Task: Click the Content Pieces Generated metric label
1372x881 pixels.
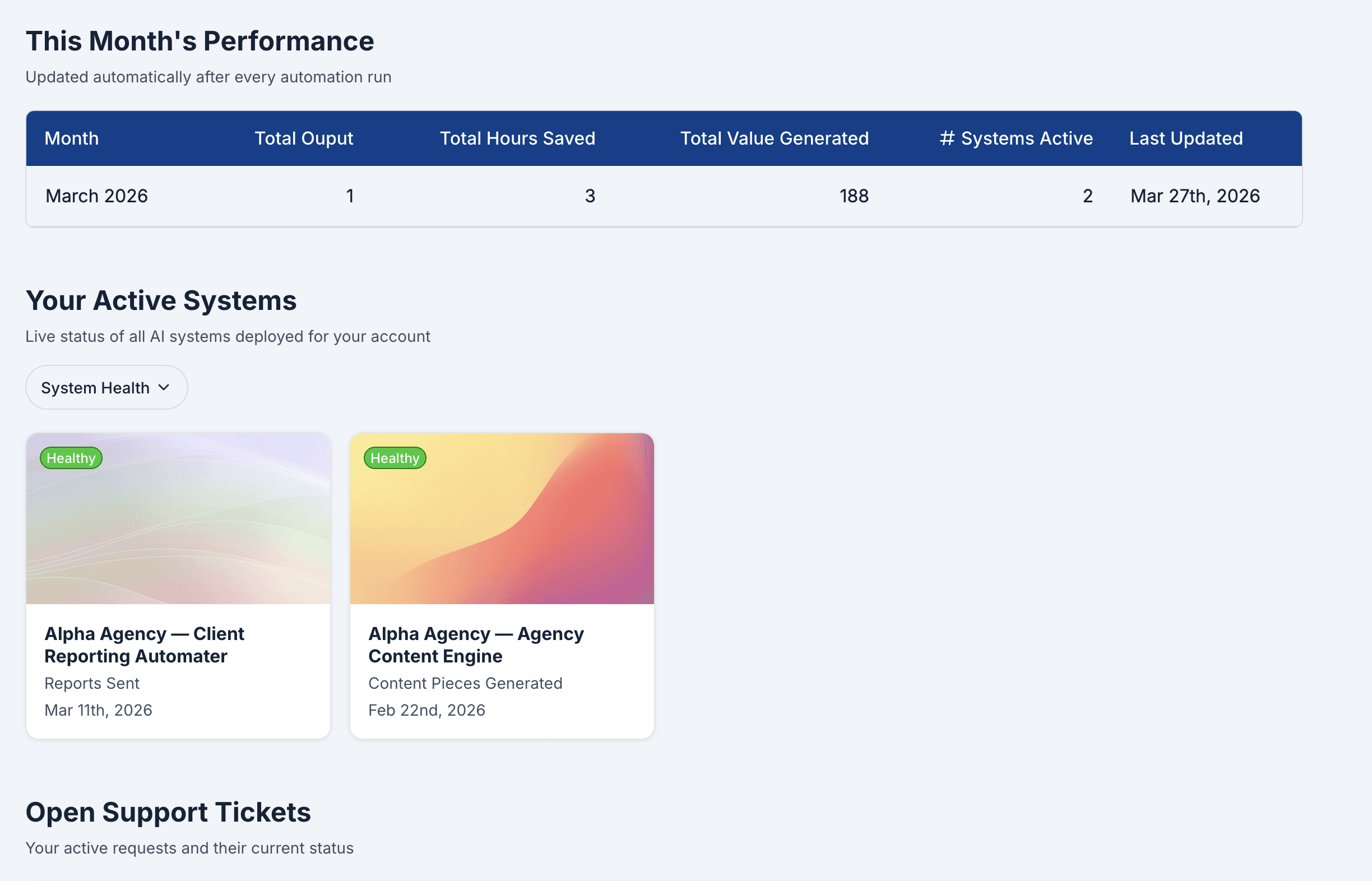Action: coord(465,683)
